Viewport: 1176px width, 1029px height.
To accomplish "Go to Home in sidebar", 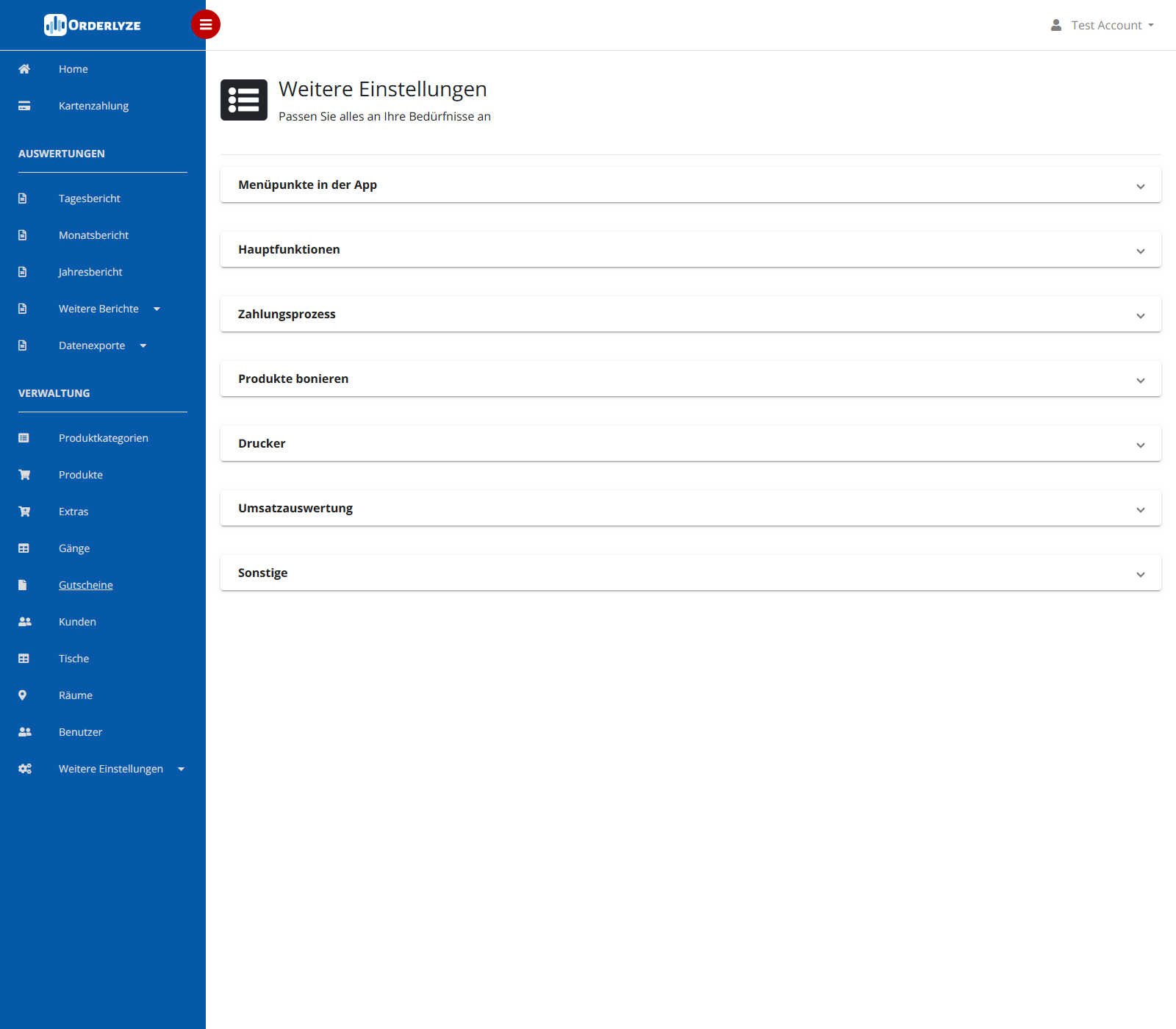I will (x=73, y=69).
